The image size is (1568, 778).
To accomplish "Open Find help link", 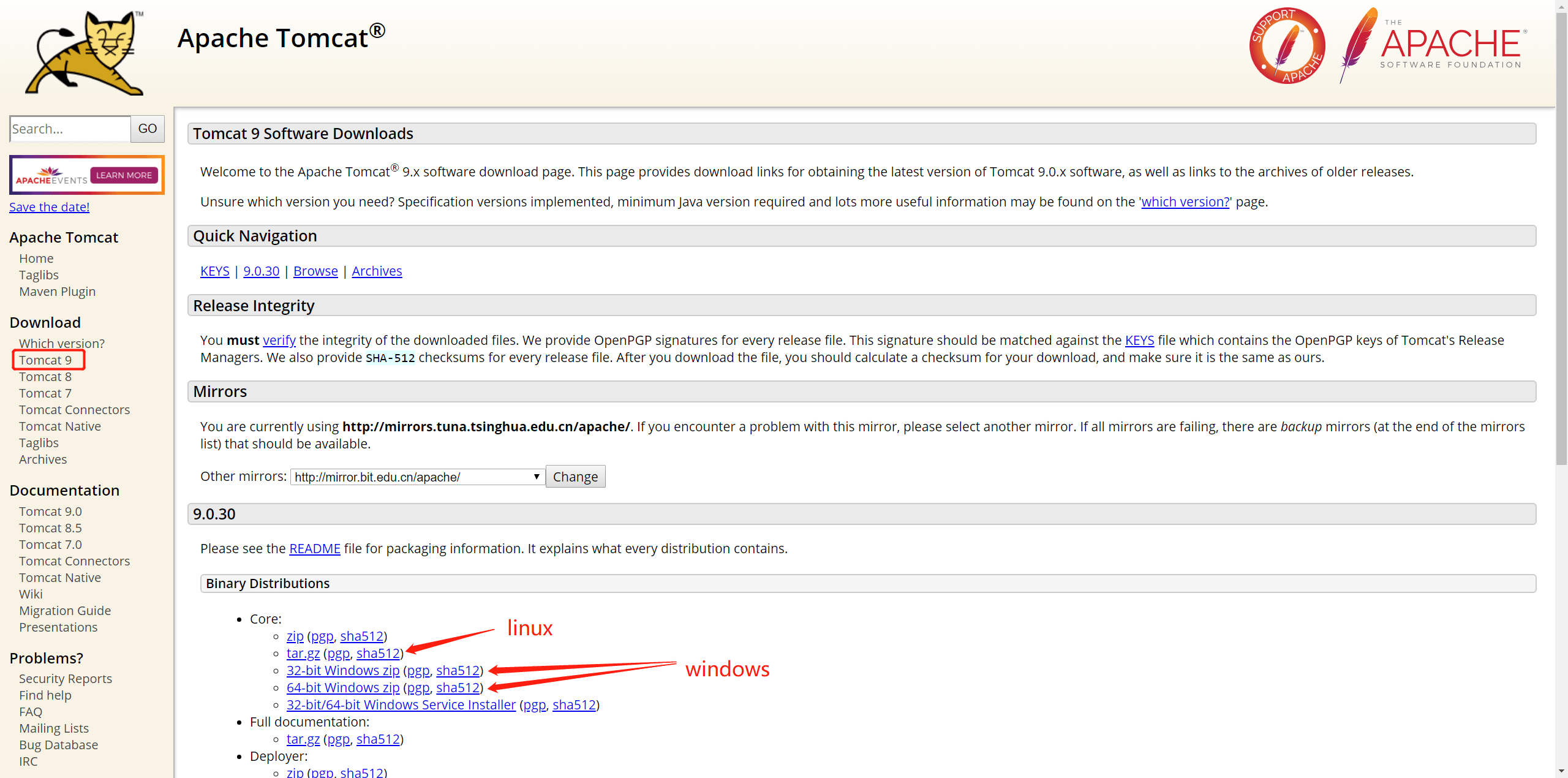I will pyautogui.click(x=45, y=695).
